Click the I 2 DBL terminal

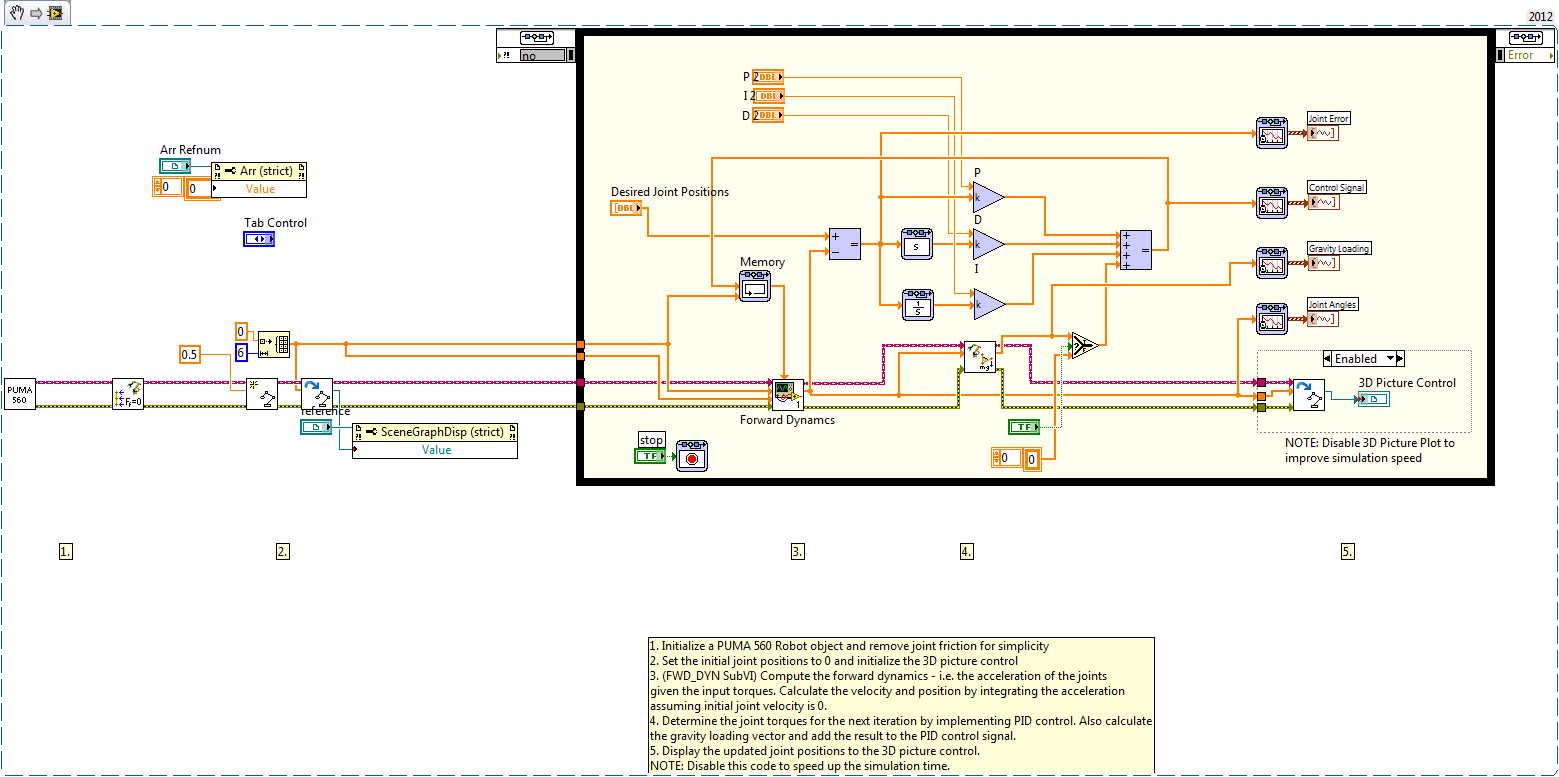pos(768,96)
